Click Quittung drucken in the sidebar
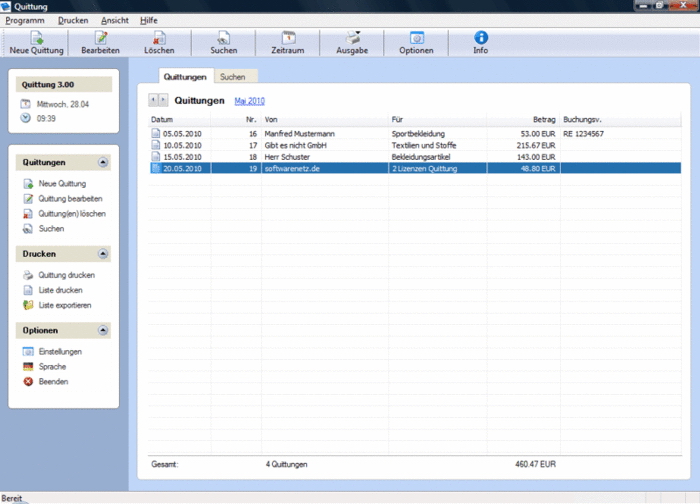The height and width of the screenshot is (504, 700). pyautogui.click(x=66, y=275)
